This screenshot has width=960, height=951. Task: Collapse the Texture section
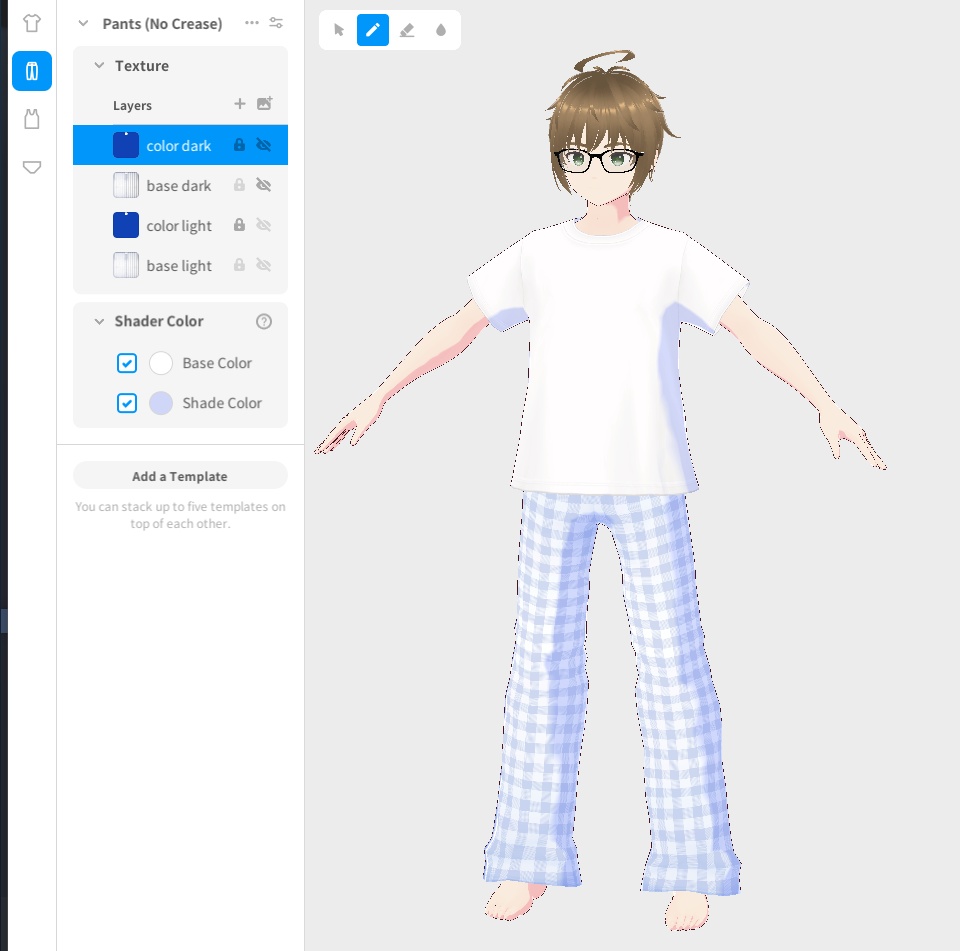(x=98, y=66)
